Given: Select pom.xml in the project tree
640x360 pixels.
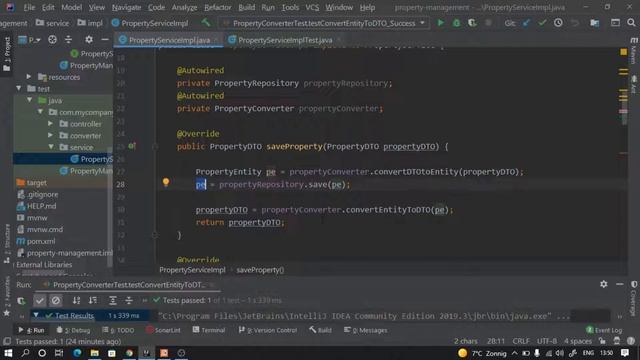Looking at the screenshot, I should (41, 241).
